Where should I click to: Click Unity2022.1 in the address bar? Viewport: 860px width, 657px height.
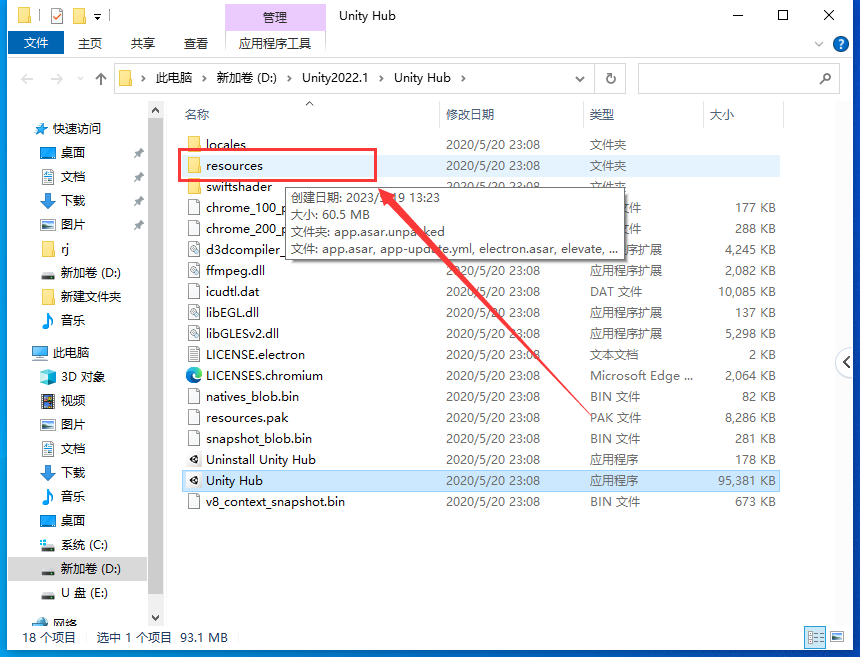(x=335, y=78)
